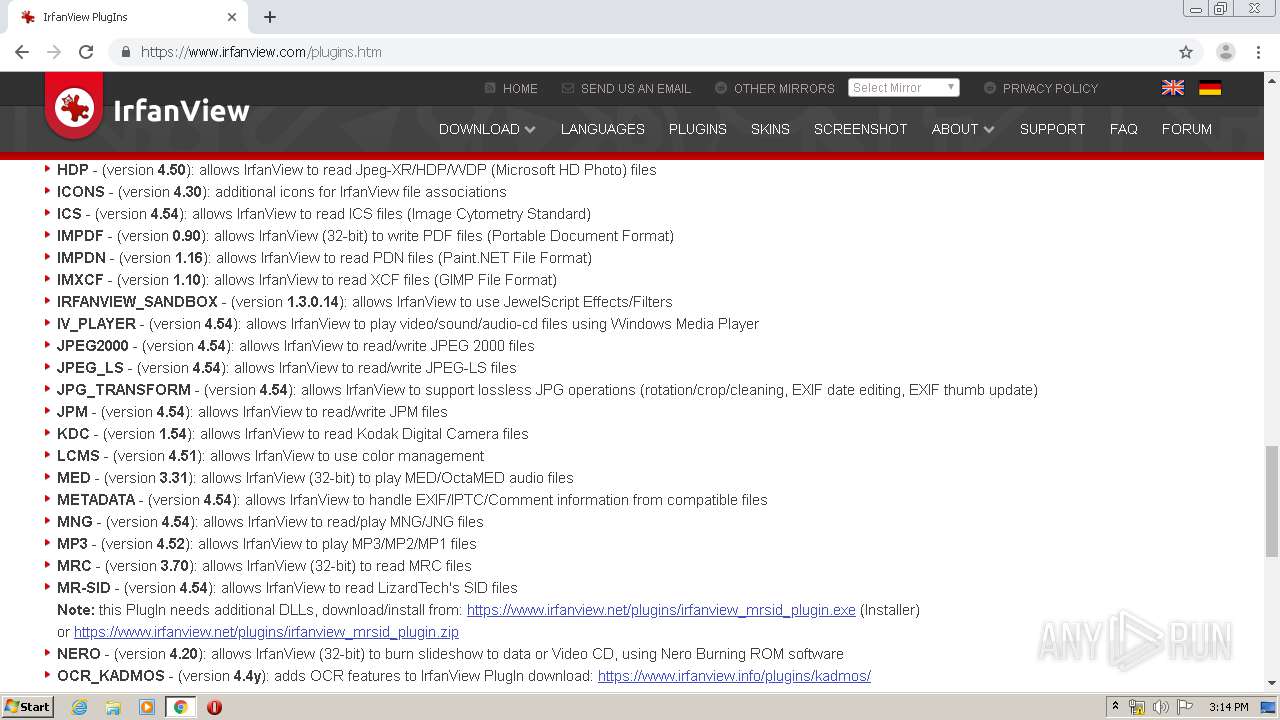The image size is (1280, 720).
Task: Open a new browser tab
Action: click(270, 17)
